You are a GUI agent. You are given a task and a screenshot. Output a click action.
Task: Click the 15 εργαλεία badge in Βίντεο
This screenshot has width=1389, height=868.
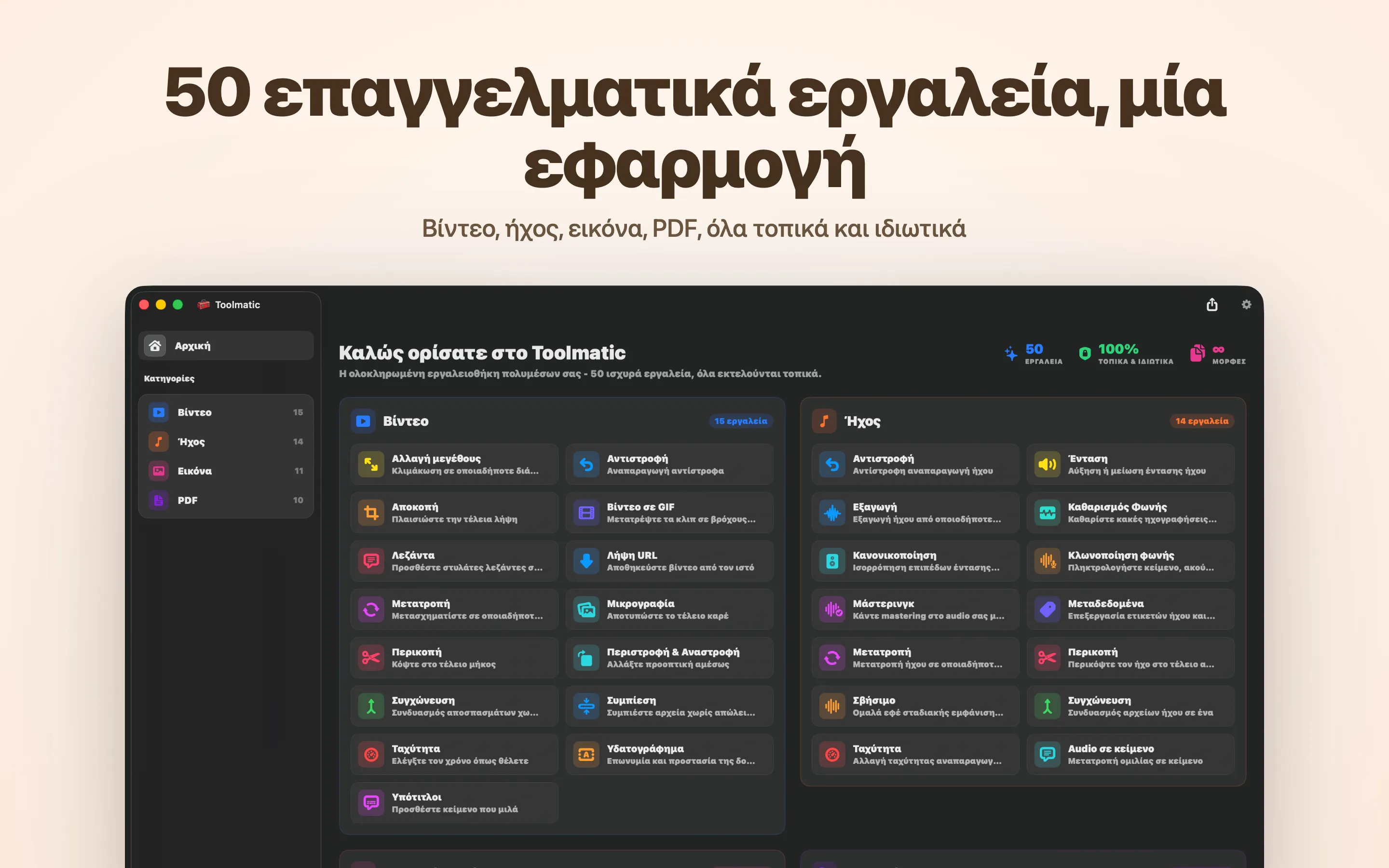click(740, 421)
